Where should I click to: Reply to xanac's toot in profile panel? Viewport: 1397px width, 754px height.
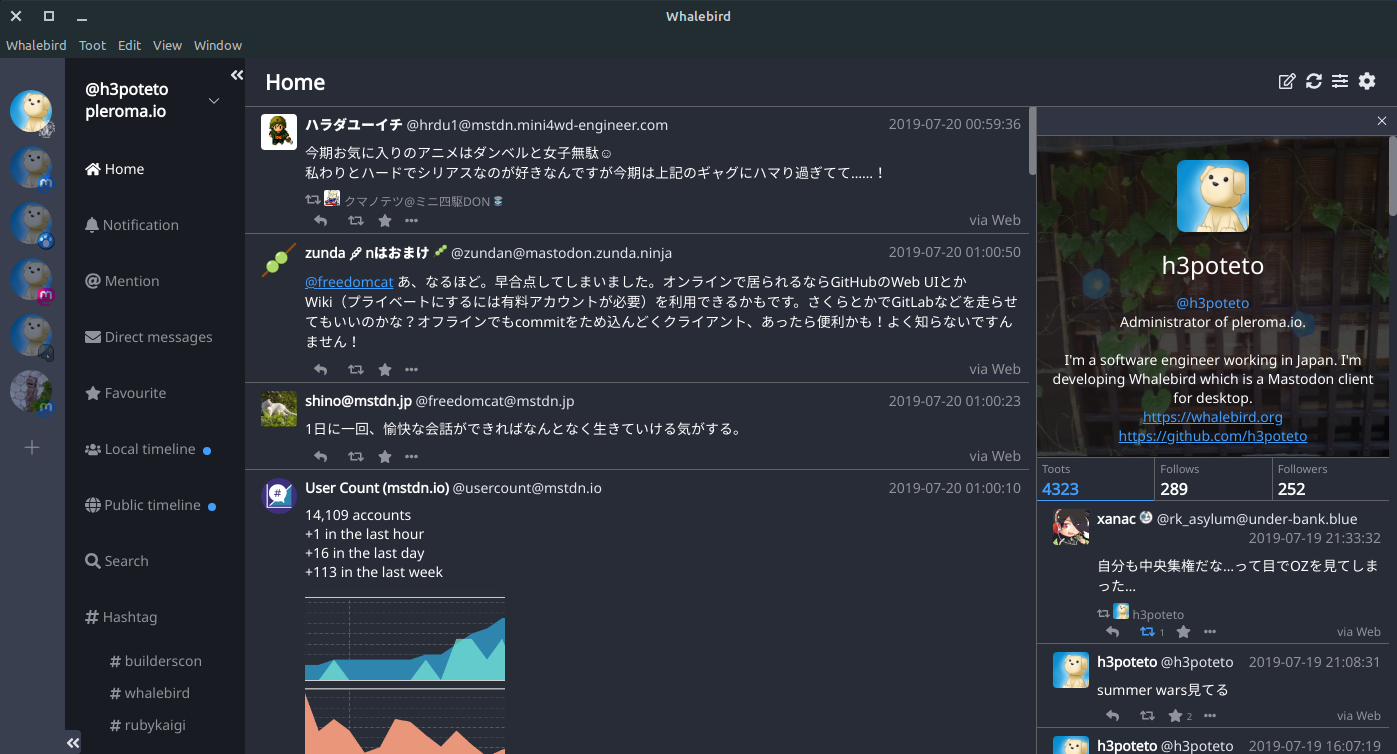click(1113, 632)
